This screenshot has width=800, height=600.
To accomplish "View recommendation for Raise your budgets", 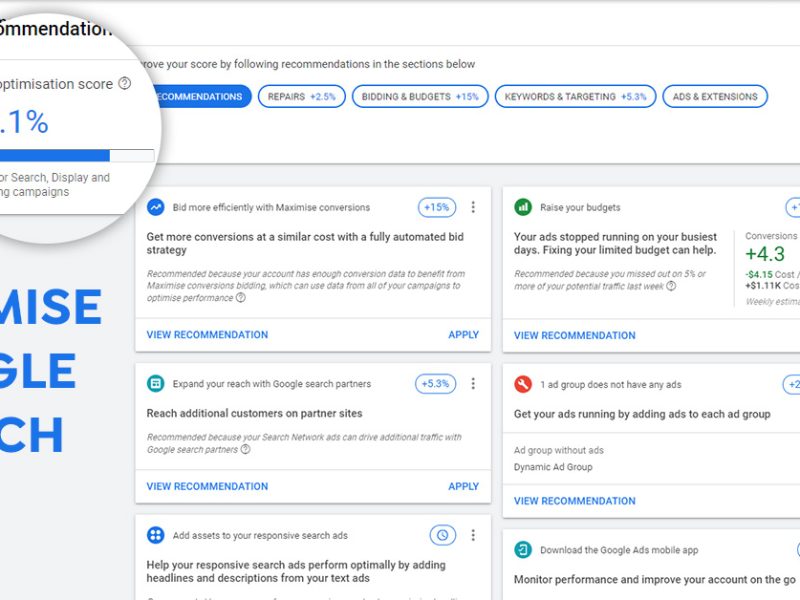I will [x=574, y=335].
